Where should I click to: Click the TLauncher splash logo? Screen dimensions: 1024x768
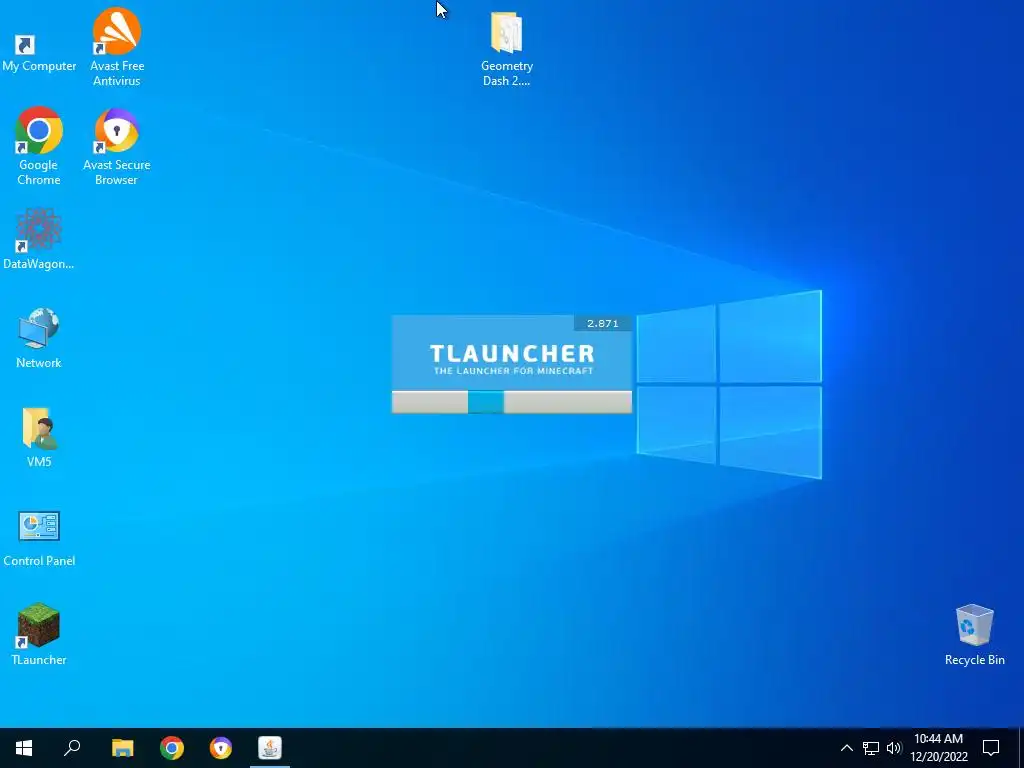pos(512,359)
